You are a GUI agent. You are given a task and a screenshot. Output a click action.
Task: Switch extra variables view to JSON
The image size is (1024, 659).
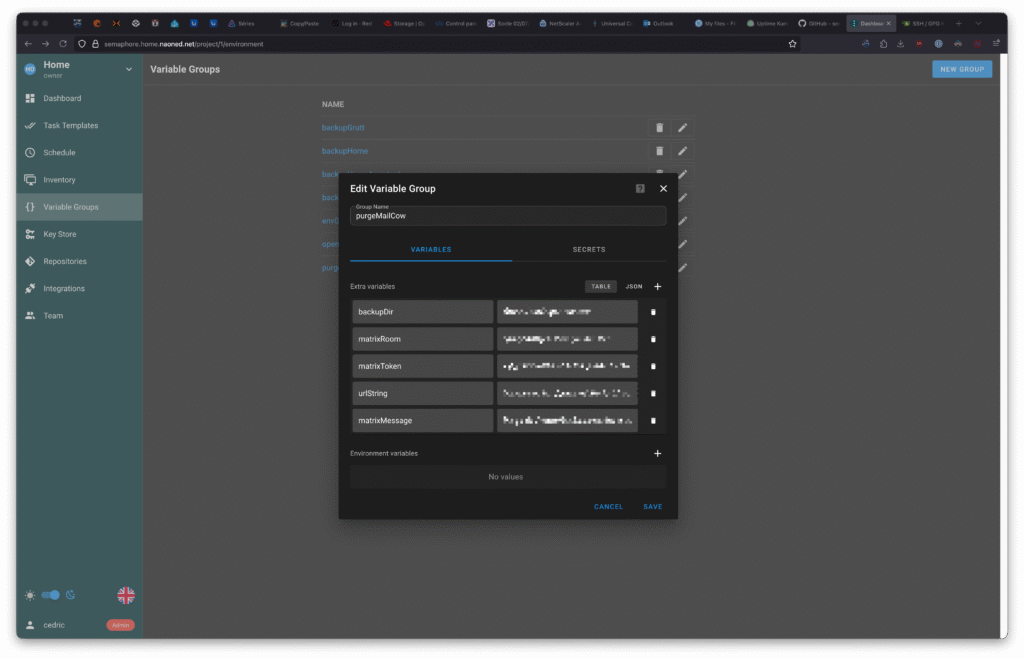coord(634,287)
